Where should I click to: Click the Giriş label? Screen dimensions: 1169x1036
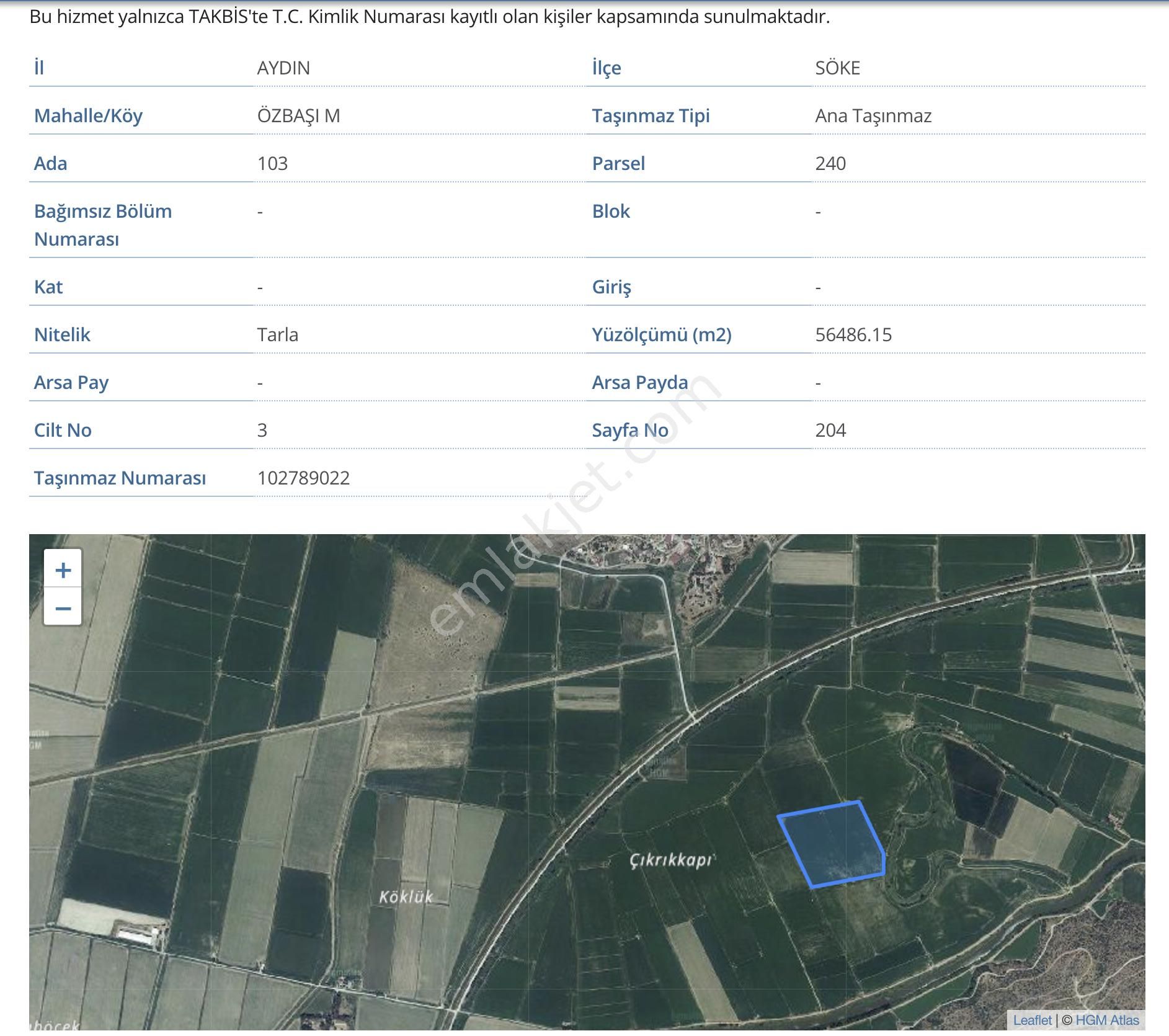(x=611, y=287)
